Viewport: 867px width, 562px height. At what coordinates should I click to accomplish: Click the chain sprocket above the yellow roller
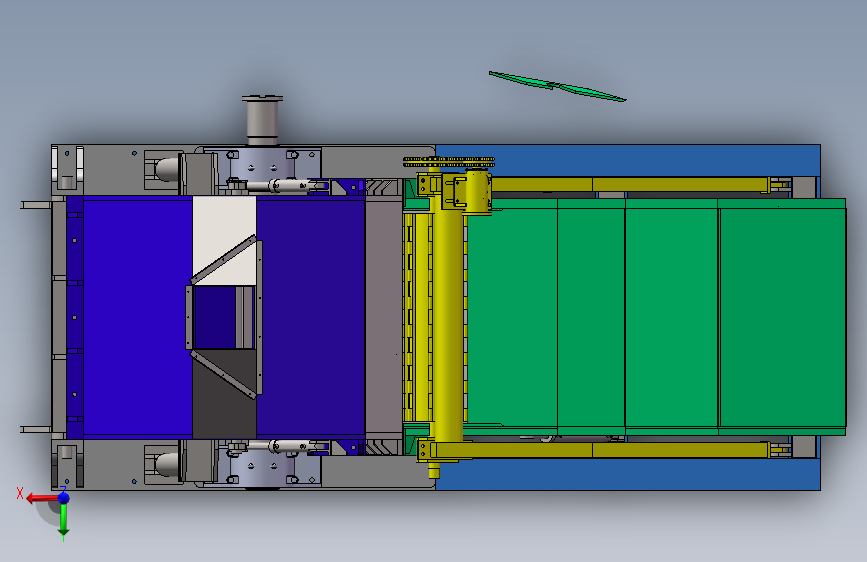[x=448, y=162]
